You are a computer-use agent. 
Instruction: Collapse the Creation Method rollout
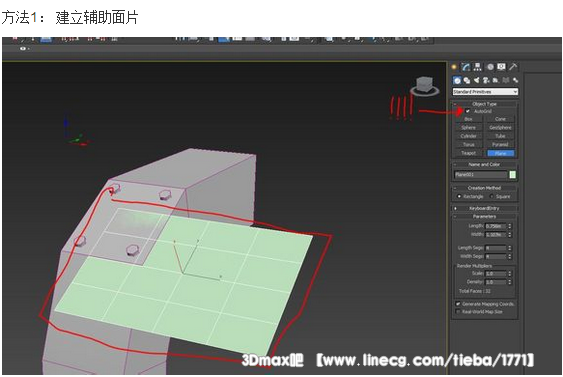[x=484, y=188]
